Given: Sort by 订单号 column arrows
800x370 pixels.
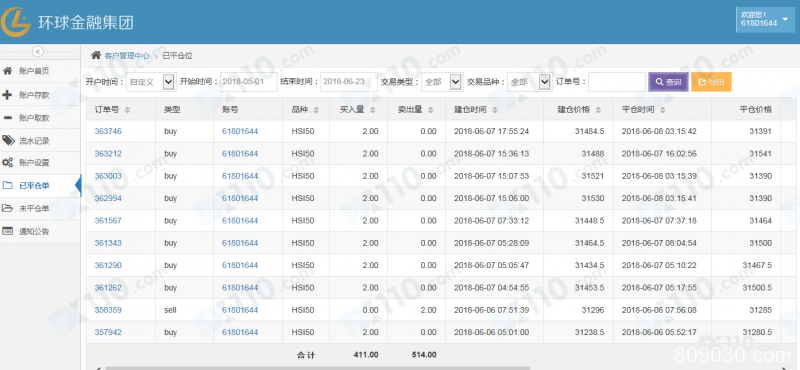Looking at the screenshot, I should coord(127,110).
